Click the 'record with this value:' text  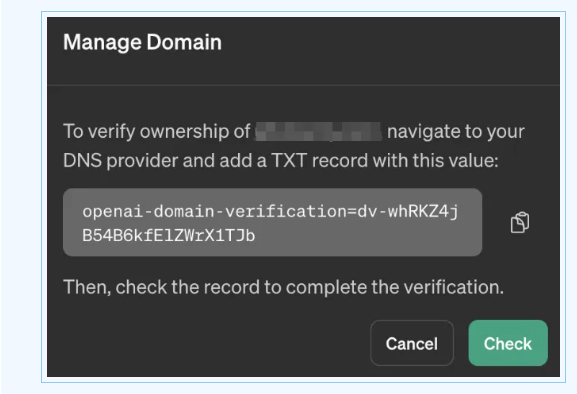pyautogui.click(x=405, y=161)
